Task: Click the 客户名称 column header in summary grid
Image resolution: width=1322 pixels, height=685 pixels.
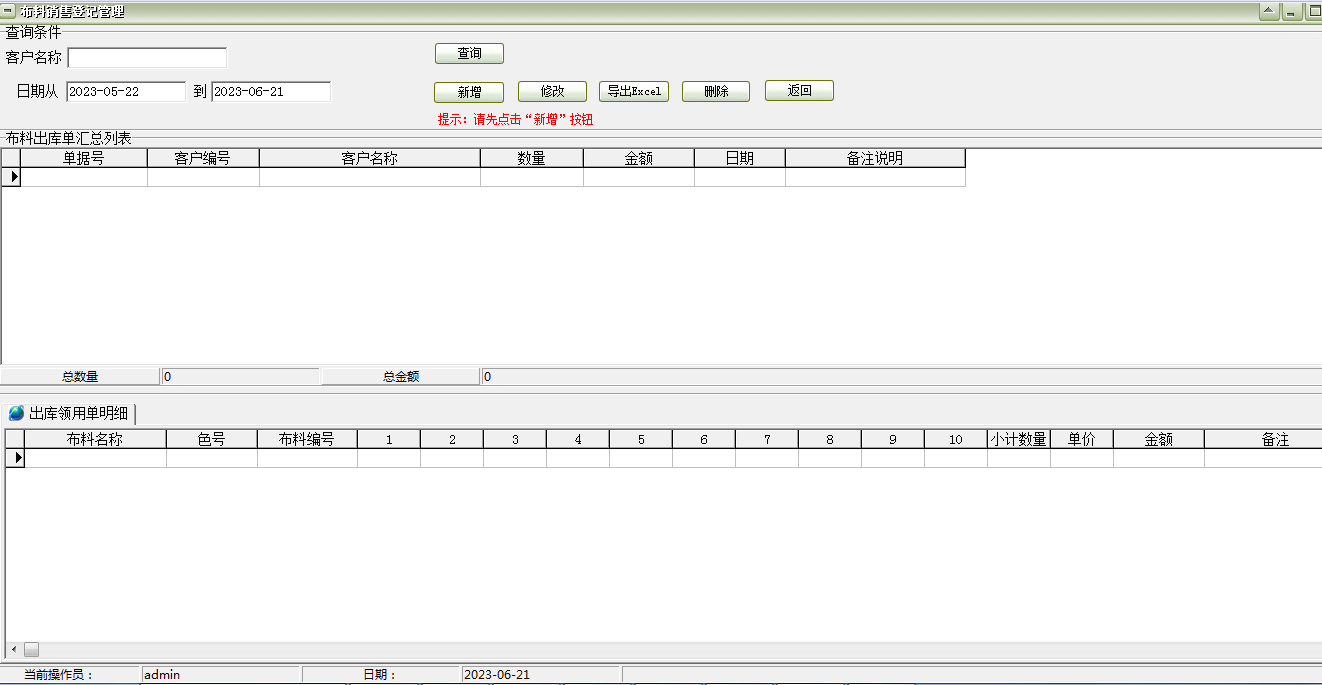Action: pos(370,158)
